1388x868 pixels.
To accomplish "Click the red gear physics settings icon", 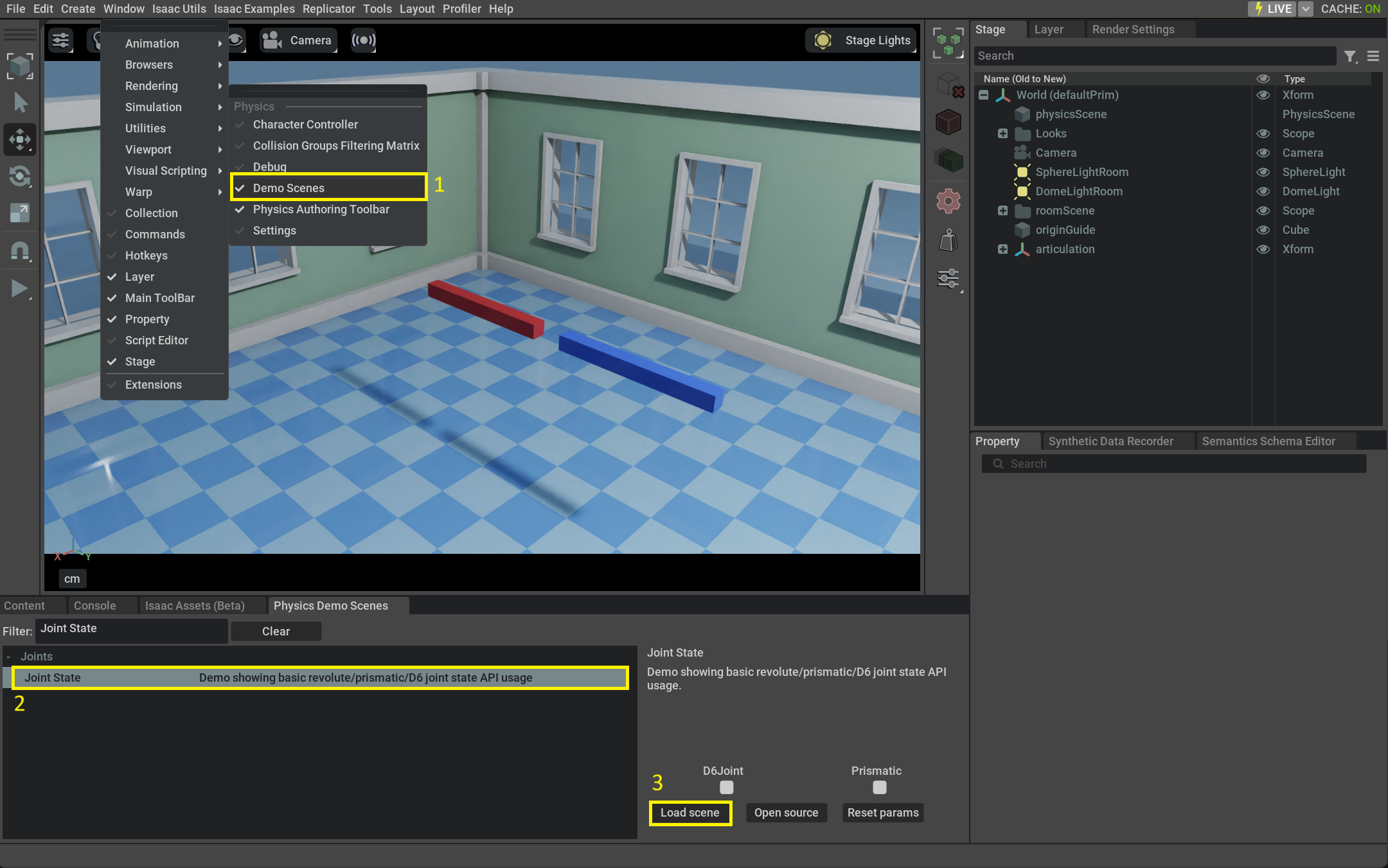I will coord(948,202).
